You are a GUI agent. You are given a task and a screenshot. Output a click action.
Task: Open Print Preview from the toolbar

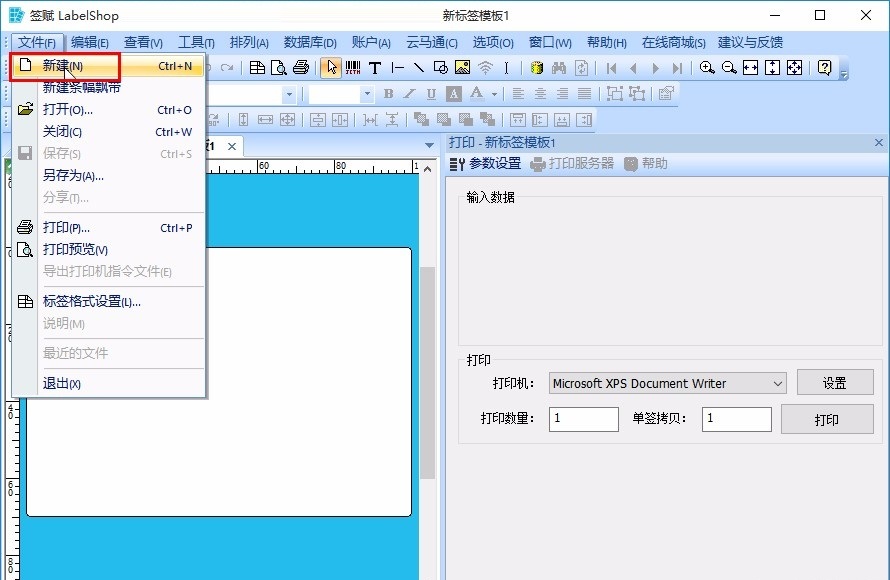coord(277,67)
